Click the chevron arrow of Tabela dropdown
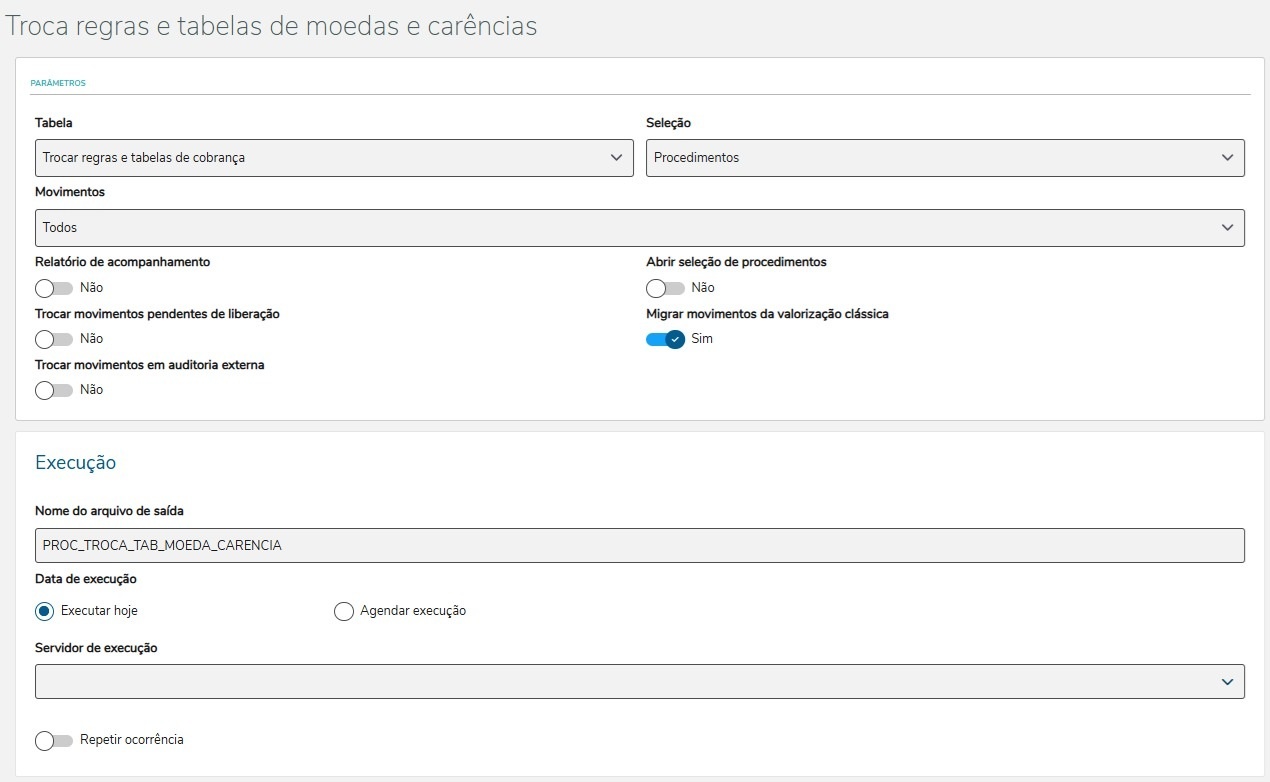This screenshot has height=782, width=1270. click(617, 158)
